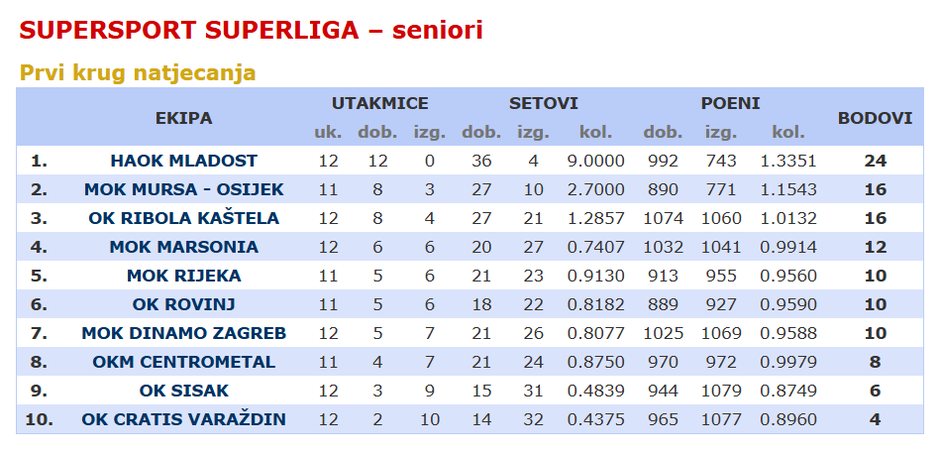This screenshot has width=940, height=452.
Task: Click the UTAKMICE group header
Action: click(x=380, y=104)
